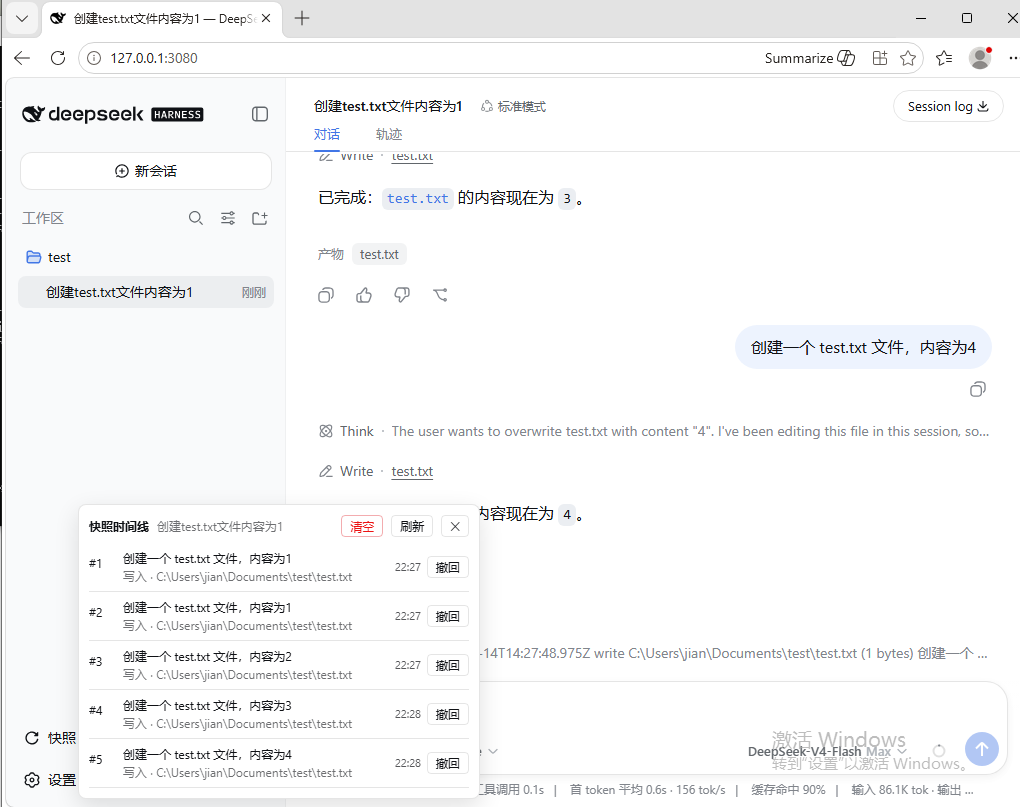Click the Summarize button in address bar

810,58
